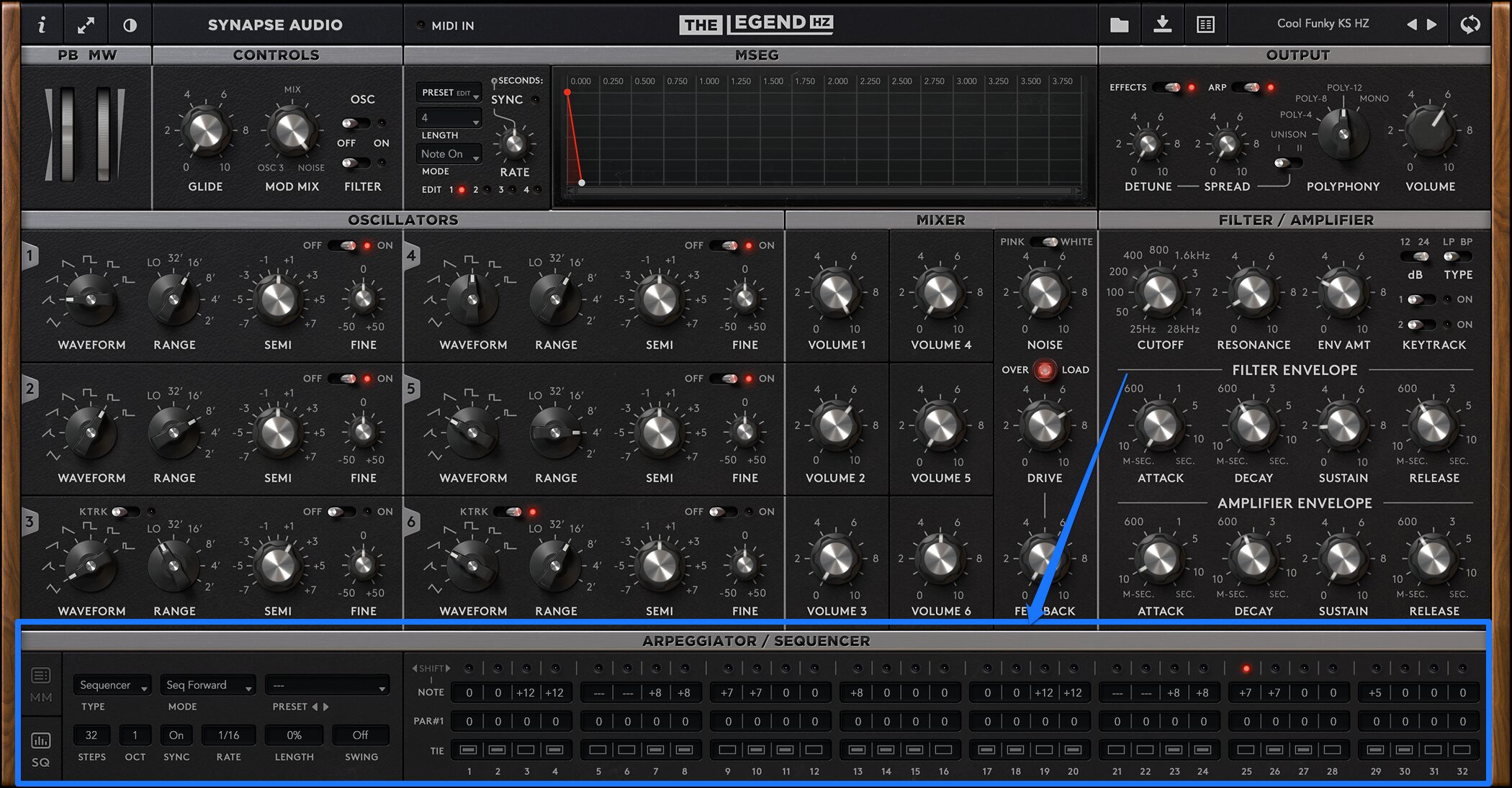Click the MSEG red start envelope point
Image resolution: width=1512 pixels, height=788 pixels.
(x=567, y=93)
